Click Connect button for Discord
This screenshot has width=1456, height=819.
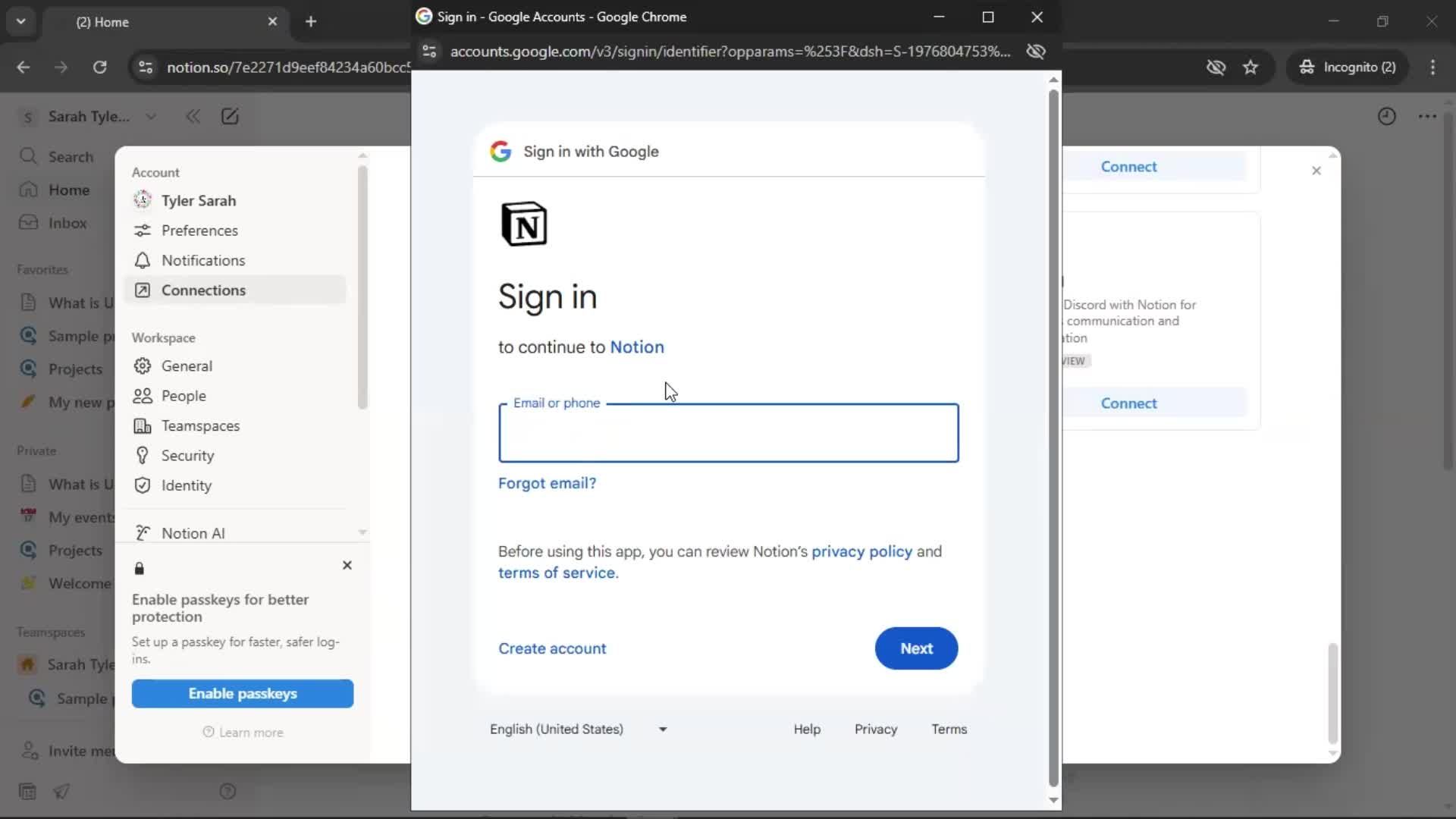click(x=1128, y=403)
